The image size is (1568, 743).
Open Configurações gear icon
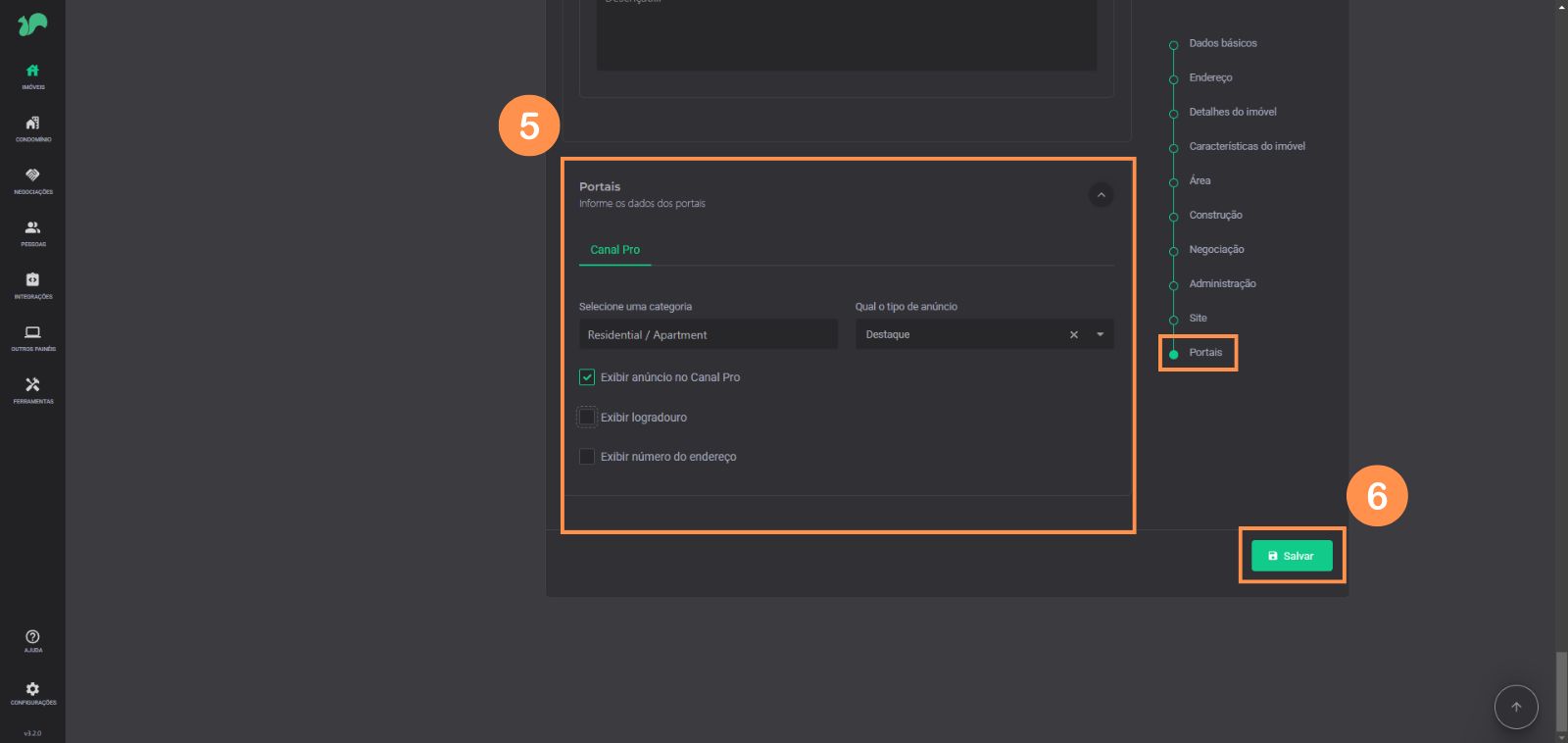pos(32,692)
